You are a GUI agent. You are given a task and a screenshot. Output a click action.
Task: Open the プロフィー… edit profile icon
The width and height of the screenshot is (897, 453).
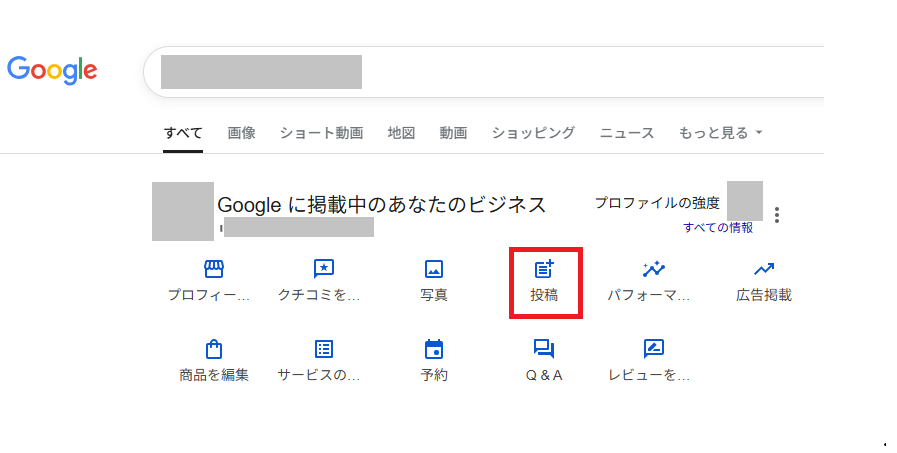point(214,269)
